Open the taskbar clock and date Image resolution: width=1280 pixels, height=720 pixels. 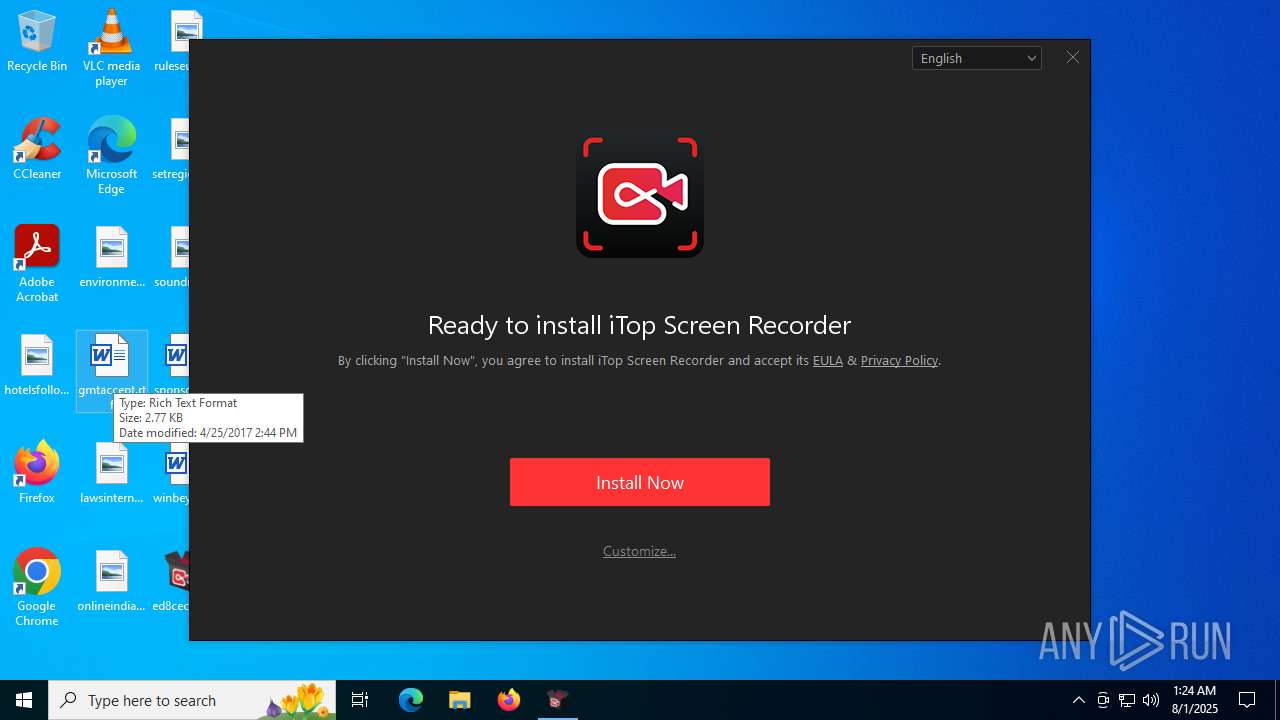1194,700
